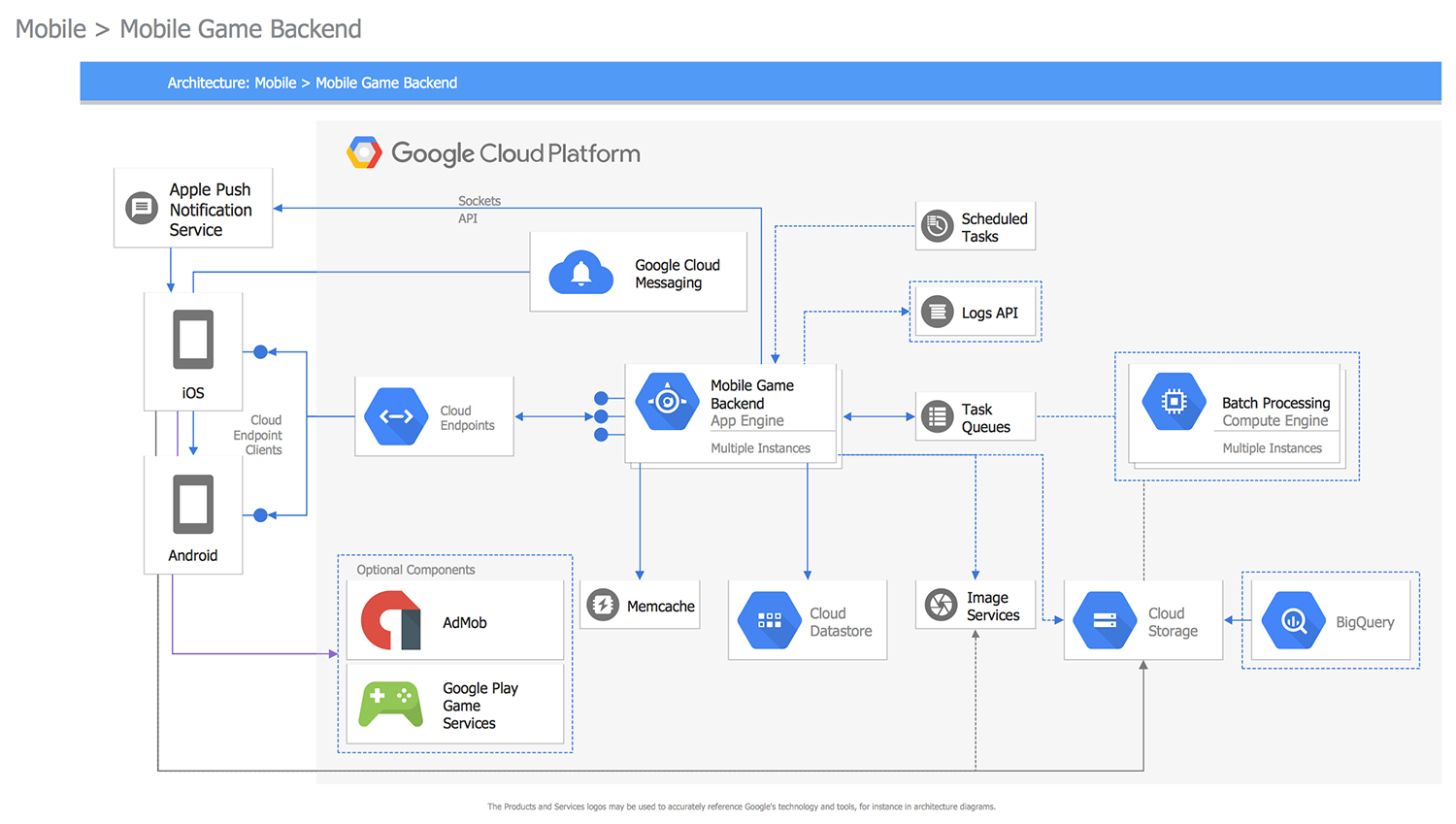Select the Apple Push Notification message icon

pos(142,208)
